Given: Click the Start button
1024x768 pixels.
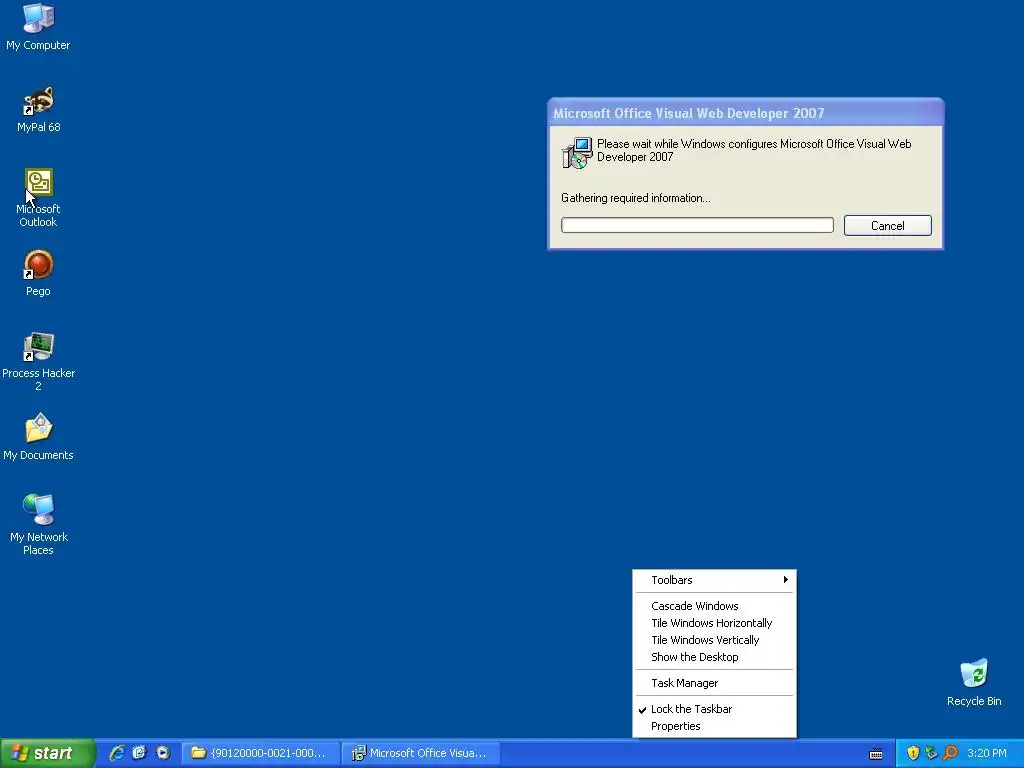Looking at the screenshot, I should [47, 753].
